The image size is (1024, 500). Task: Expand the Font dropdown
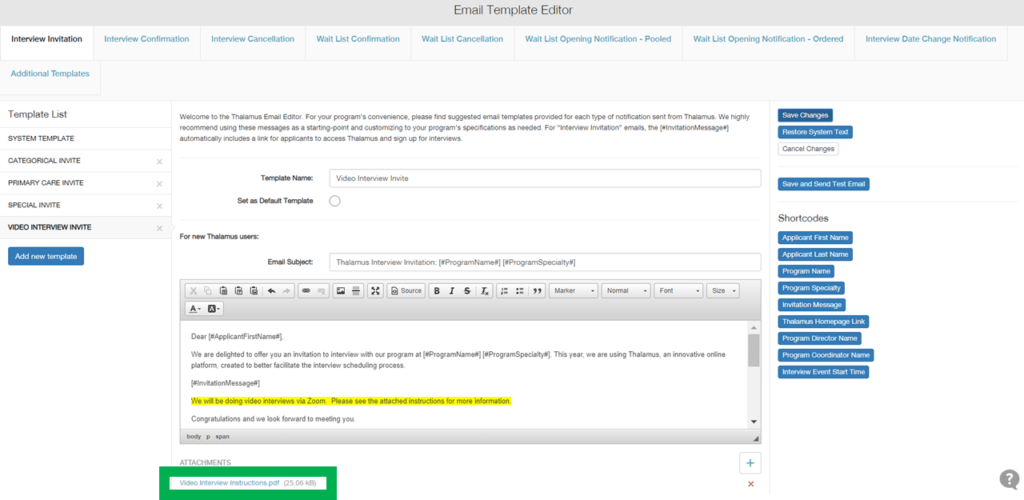(677, 291)
